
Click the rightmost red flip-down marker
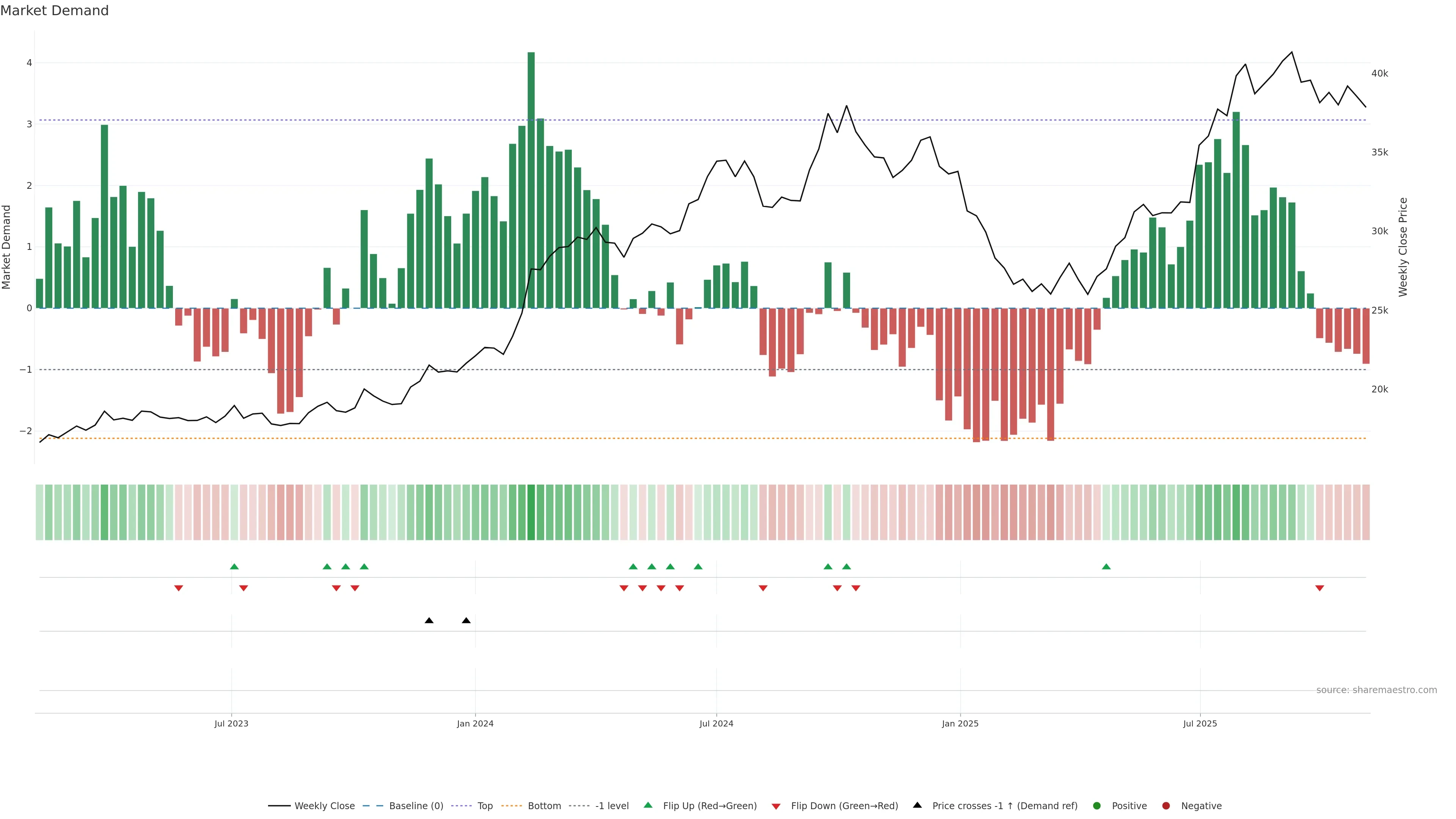point(1319,588)
